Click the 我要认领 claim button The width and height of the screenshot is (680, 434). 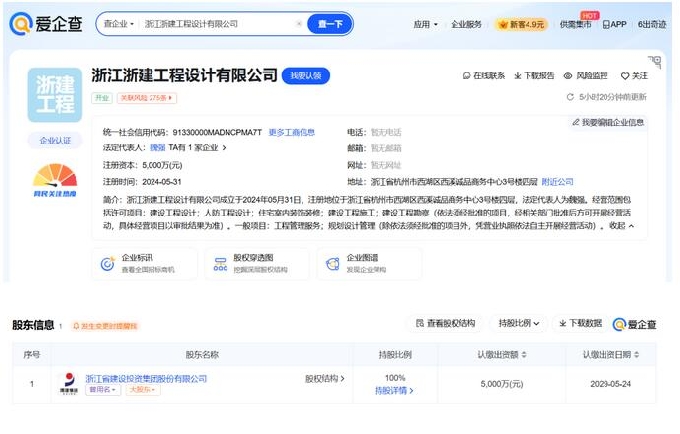[x=305, y=75]
